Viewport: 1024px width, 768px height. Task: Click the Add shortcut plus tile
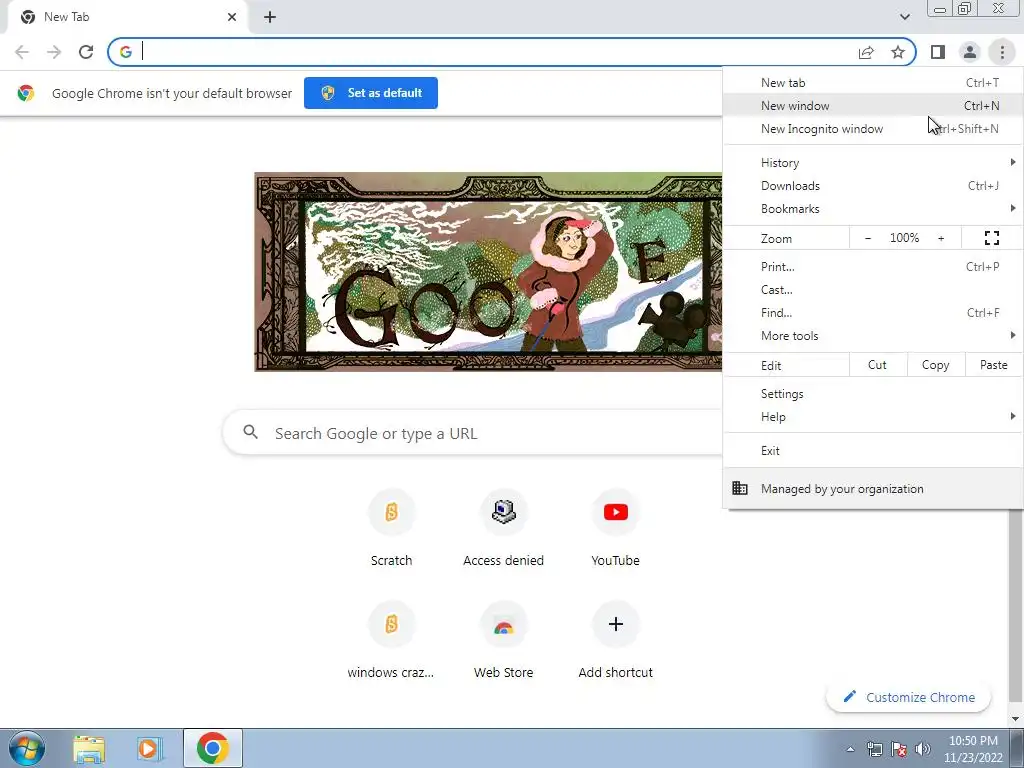pyautogui.click(x=615, y=640)
